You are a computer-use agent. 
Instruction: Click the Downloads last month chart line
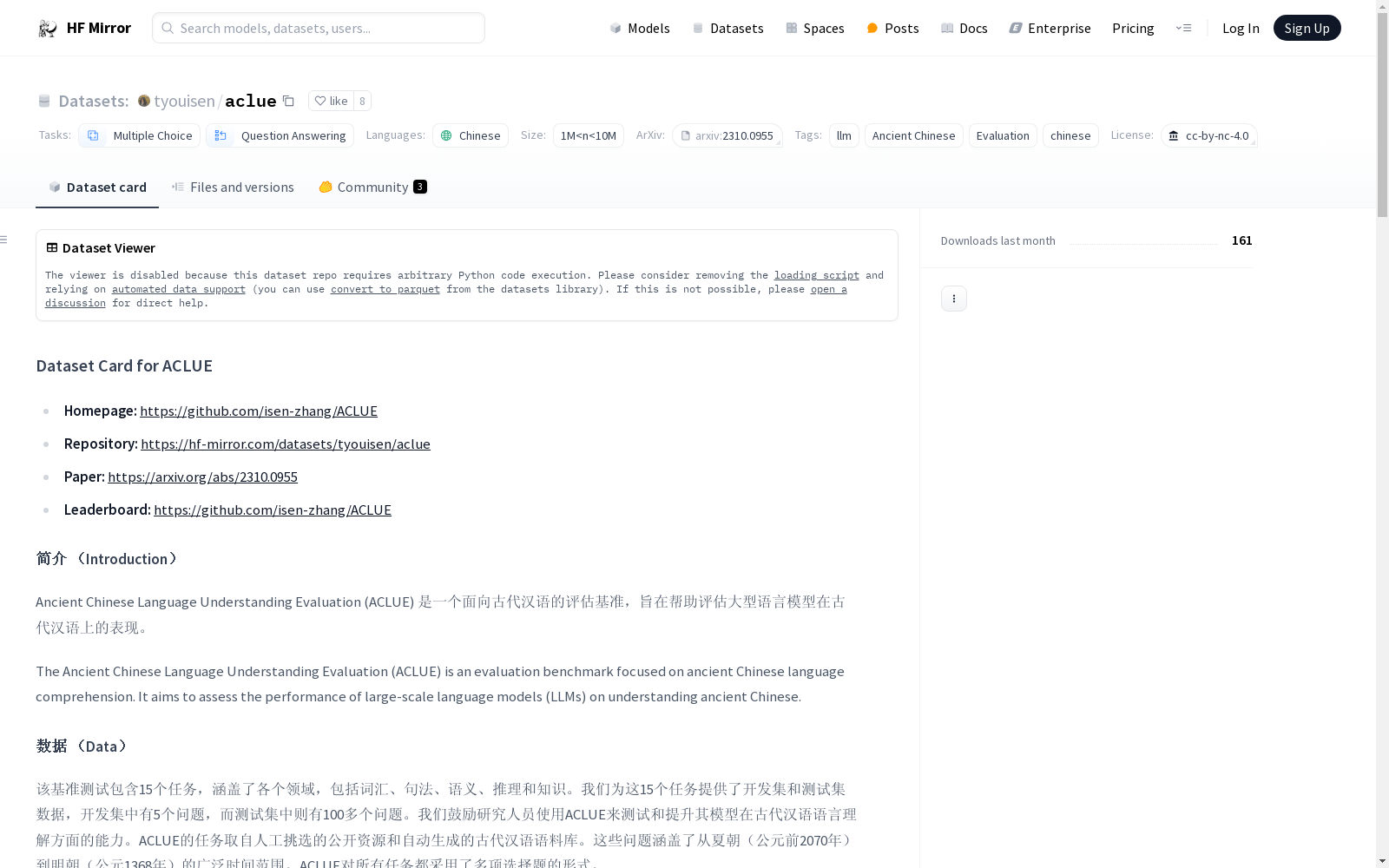(x=1144, y=244)
